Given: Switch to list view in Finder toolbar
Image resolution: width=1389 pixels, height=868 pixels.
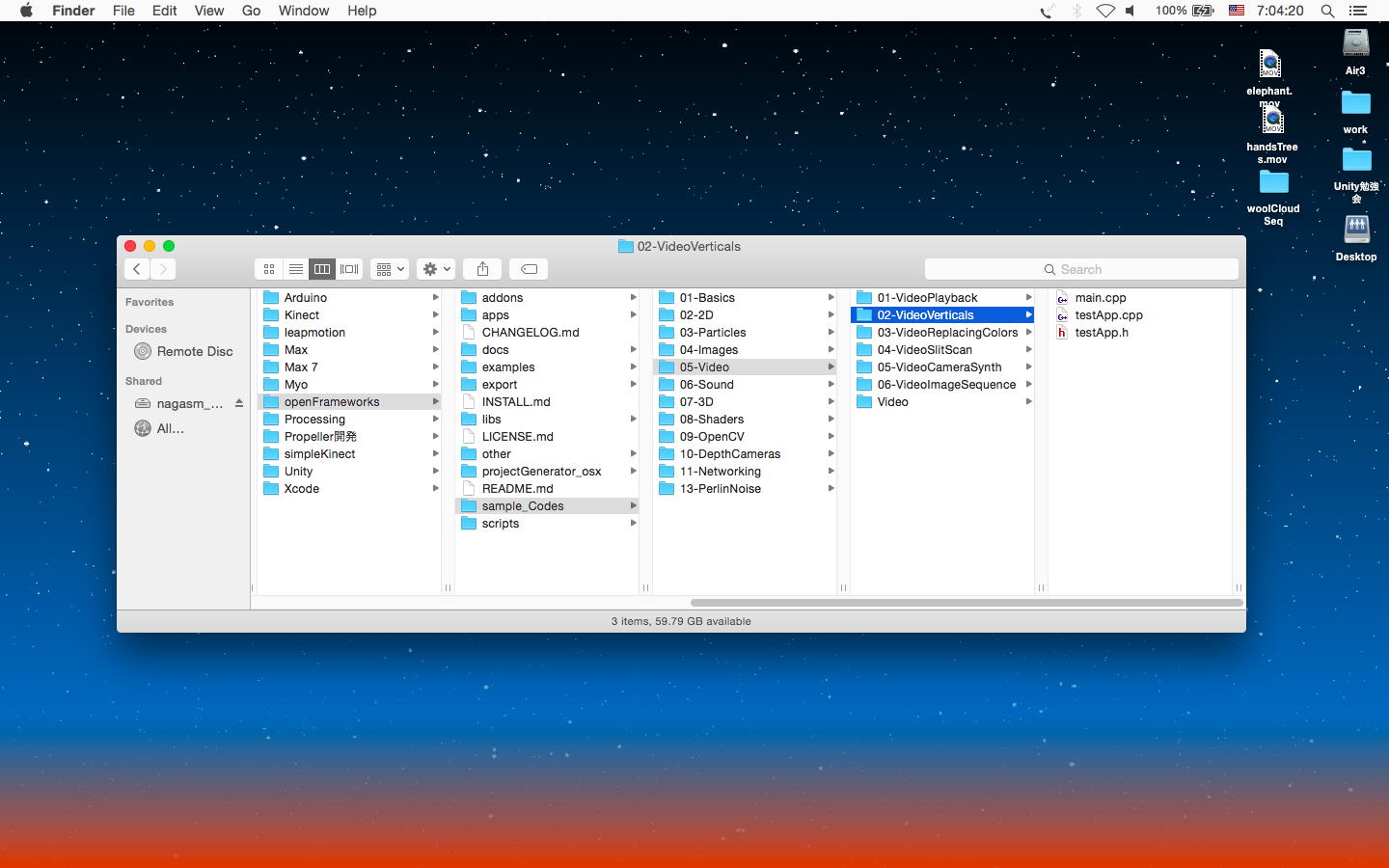Looking at the screenshot, I should [296, 269].
